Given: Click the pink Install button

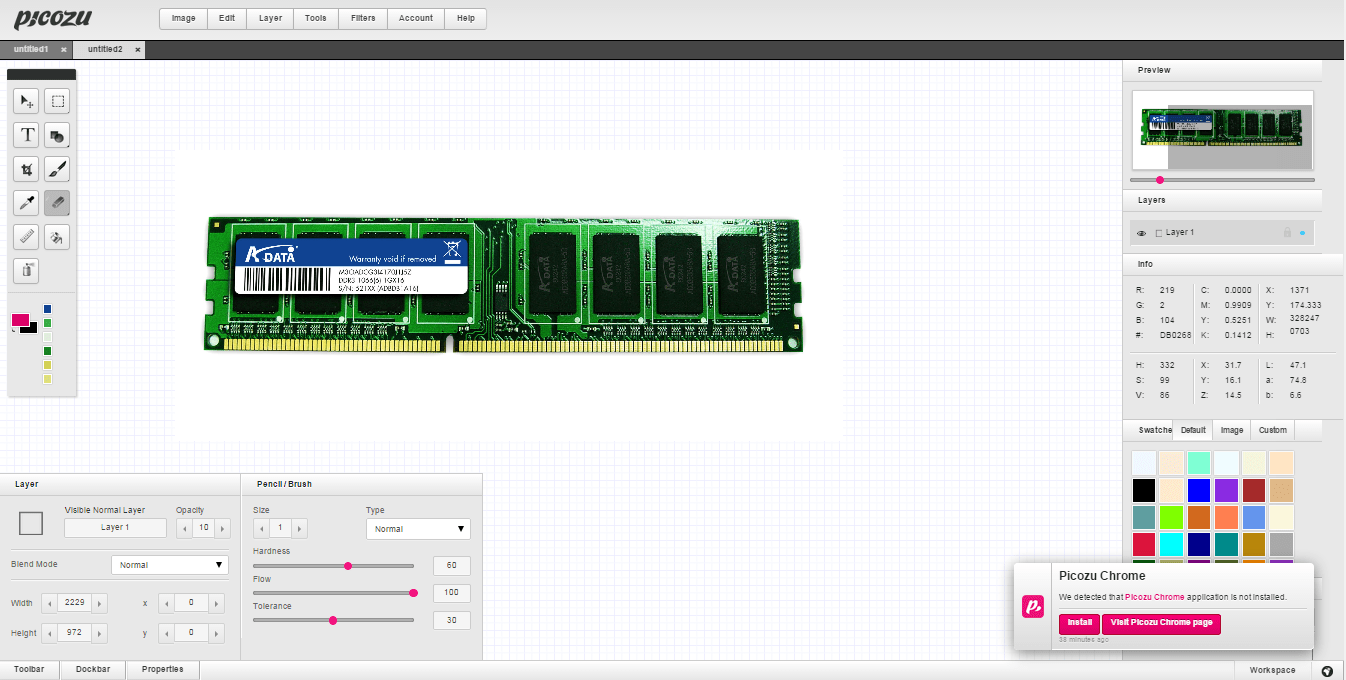Looking at the screenshot, I should coord(1079,624).
